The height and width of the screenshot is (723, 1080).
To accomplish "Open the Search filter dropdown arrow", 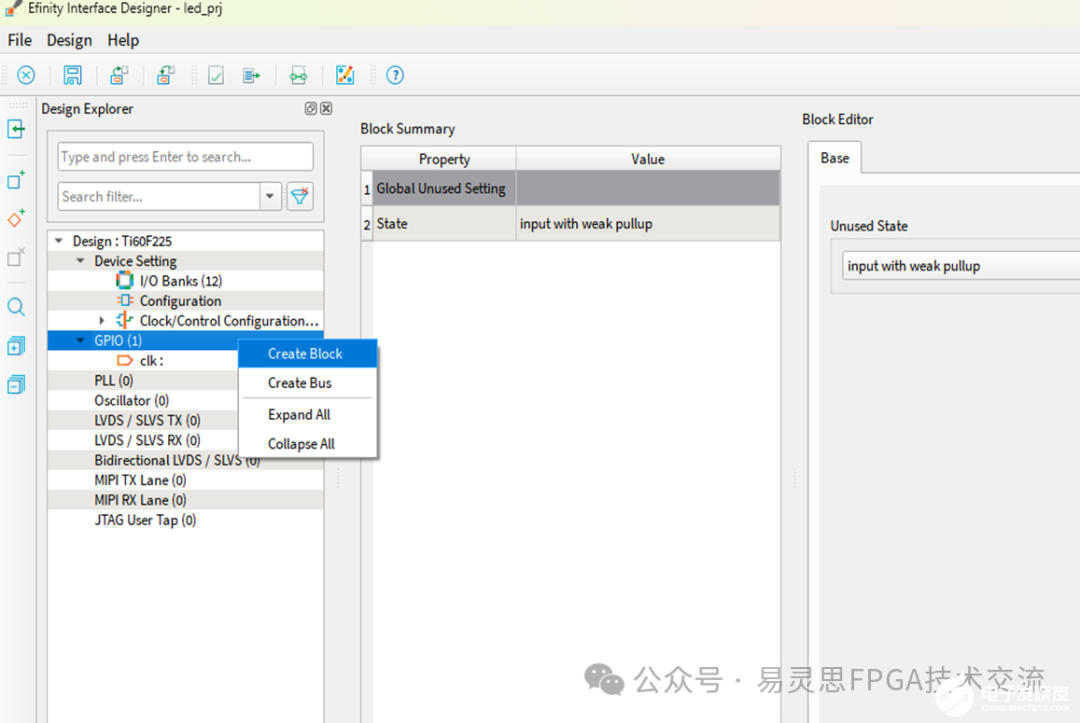I will pyautogui.click(x=270, y=197).
